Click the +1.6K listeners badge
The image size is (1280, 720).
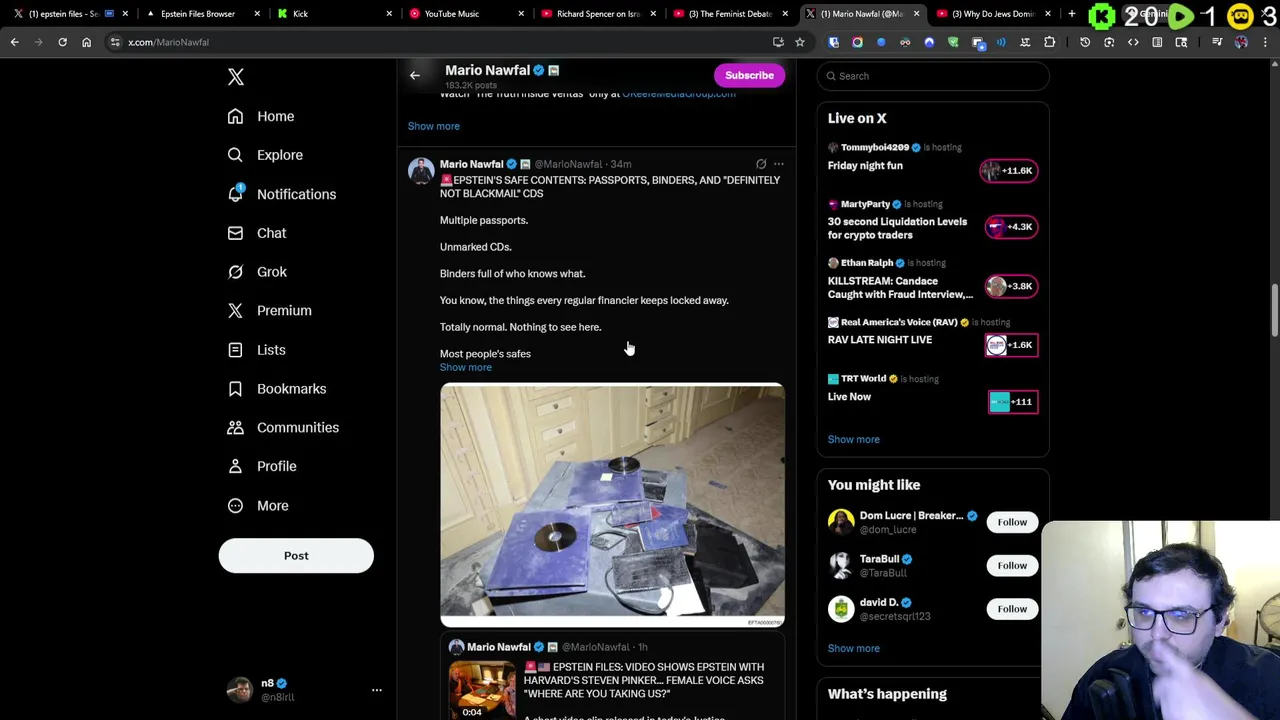click(1010, 345)
